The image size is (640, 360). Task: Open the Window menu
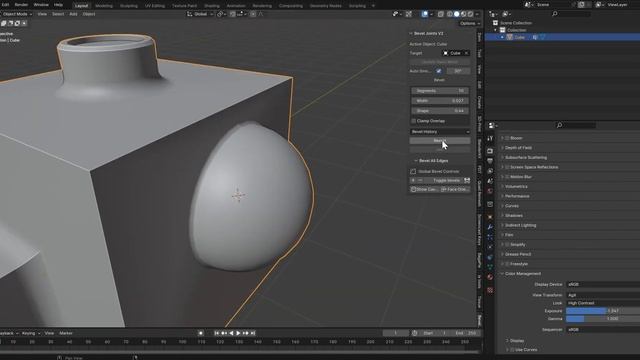[41, 5]
